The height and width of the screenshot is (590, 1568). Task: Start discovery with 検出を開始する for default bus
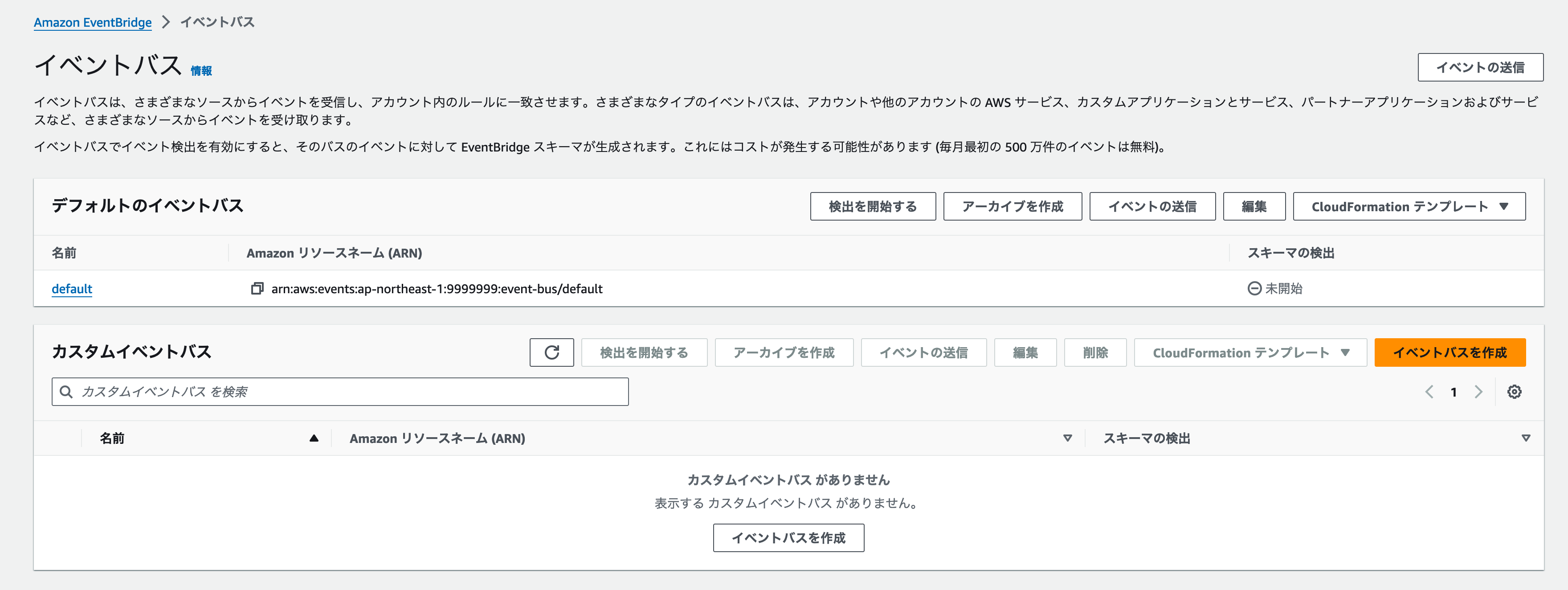click(873, 206)
